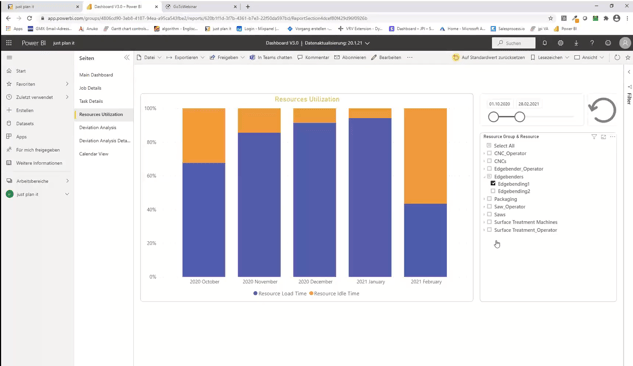This screenshot has width=633, height=366.
Task: Click the large reset arrow button on report
Action: 602,110
